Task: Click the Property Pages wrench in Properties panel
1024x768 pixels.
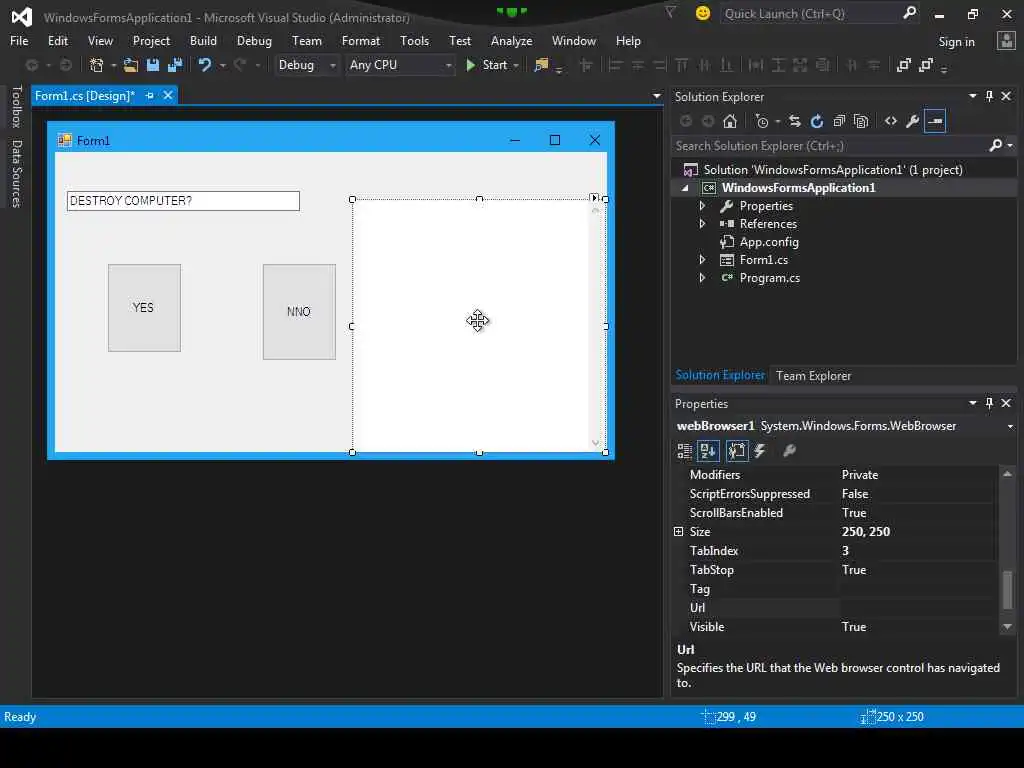Action: pos(790,451)
